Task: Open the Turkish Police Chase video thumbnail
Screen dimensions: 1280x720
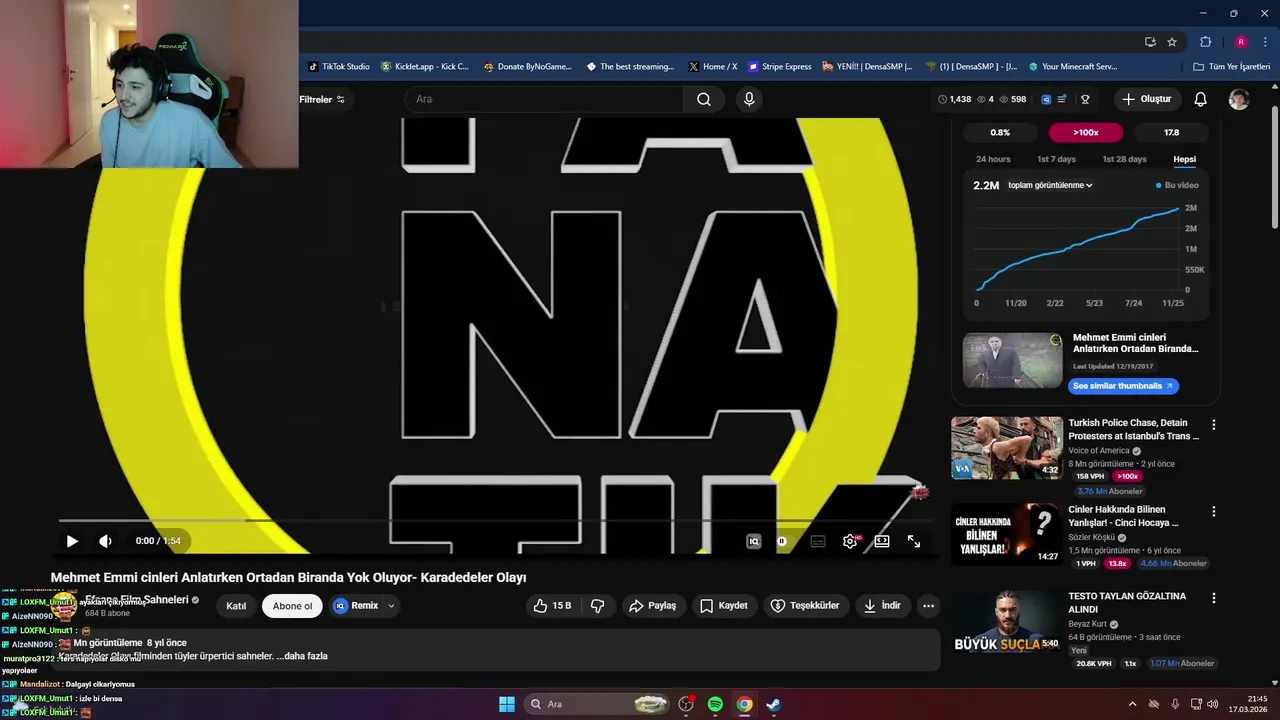Action: tap(1007, 448)
